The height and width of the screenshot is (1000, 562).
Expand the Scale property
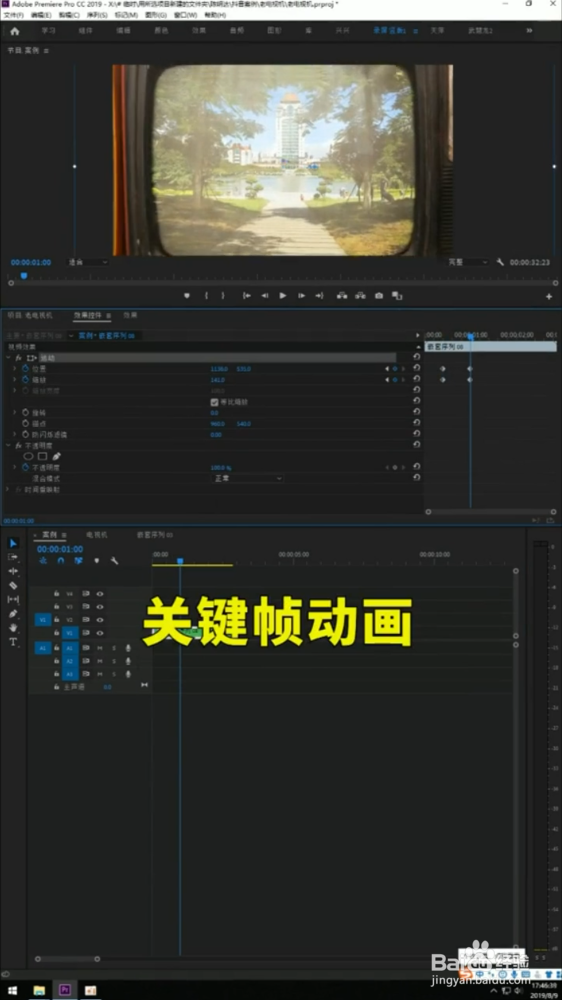15,379
